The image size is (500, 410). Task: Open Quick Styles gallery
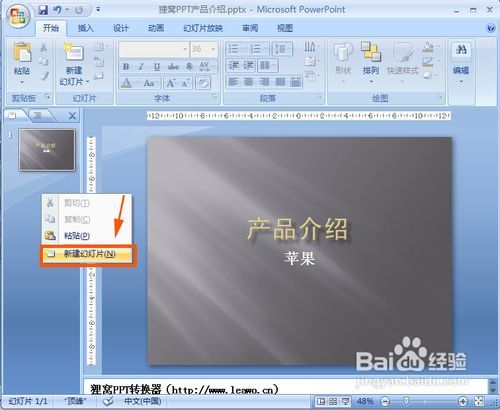[403, 61]
